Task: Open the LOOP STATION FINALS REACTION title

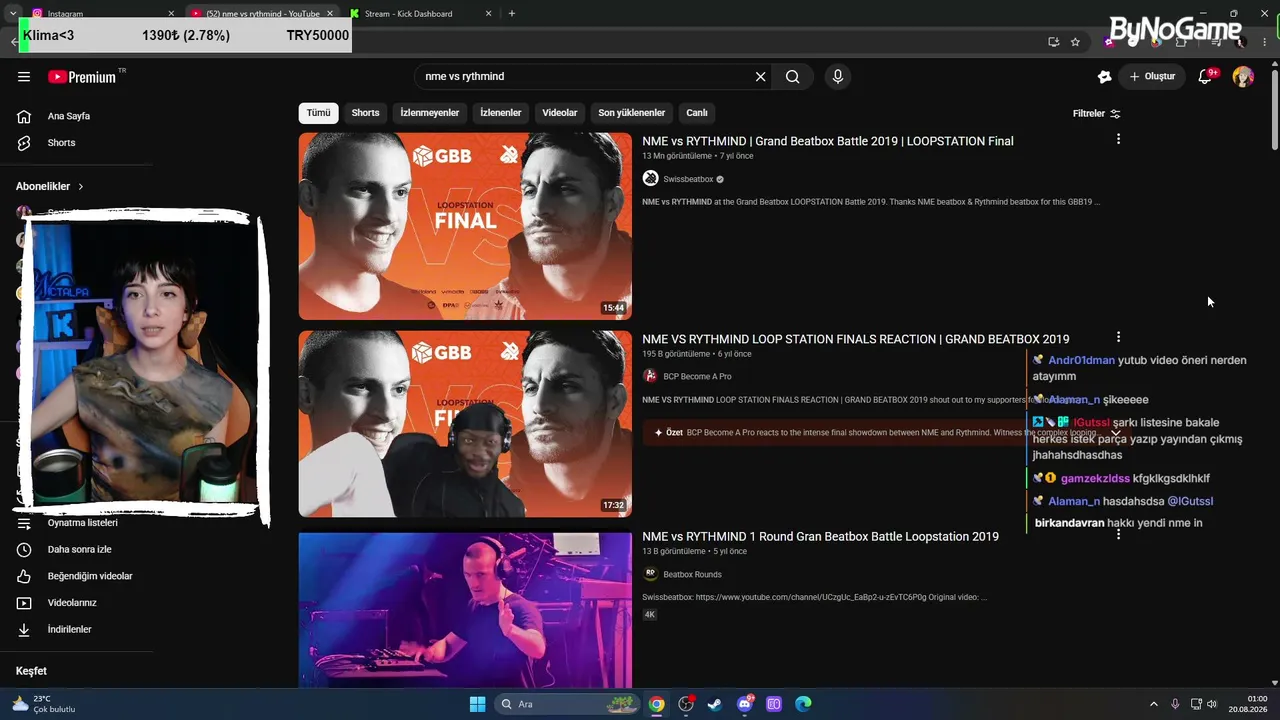Action: pyautogui.click(x=856, y=340)
